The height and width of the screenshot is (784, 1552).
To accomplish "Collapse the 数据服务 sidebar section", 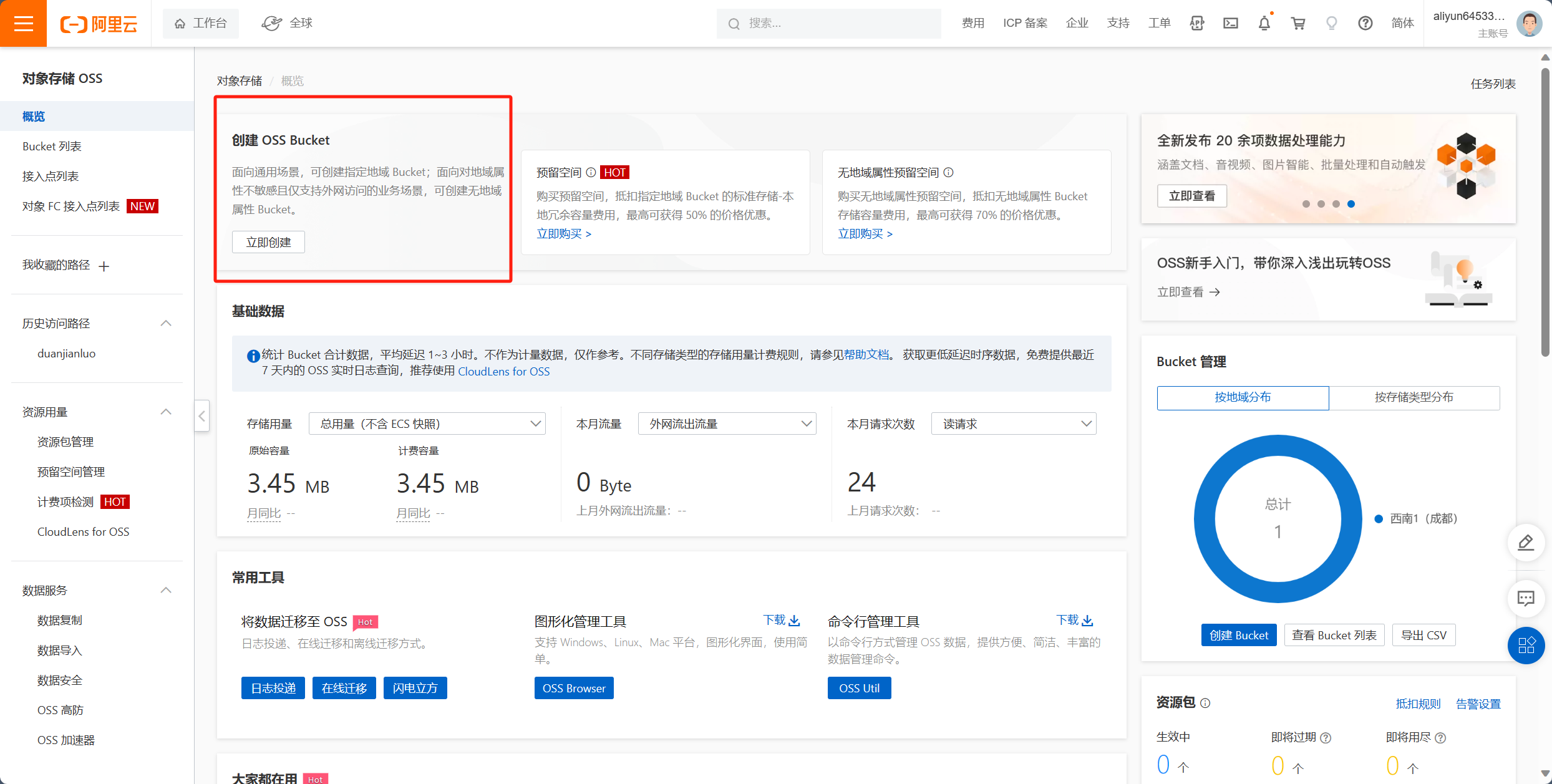I will [x=165, y=589].
